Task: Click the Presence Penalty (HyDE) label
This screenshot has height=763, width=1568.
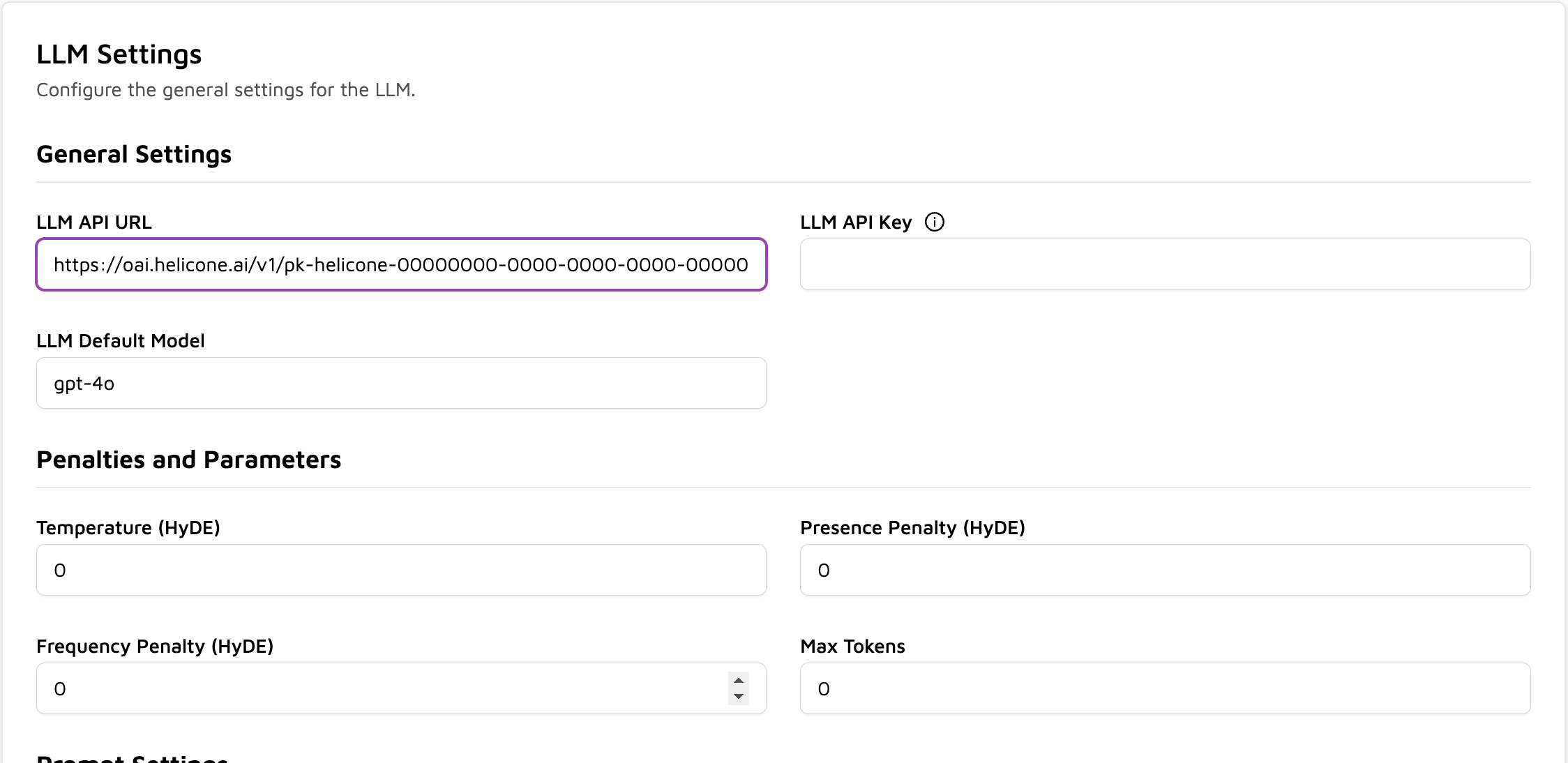Action: point(913,528)
